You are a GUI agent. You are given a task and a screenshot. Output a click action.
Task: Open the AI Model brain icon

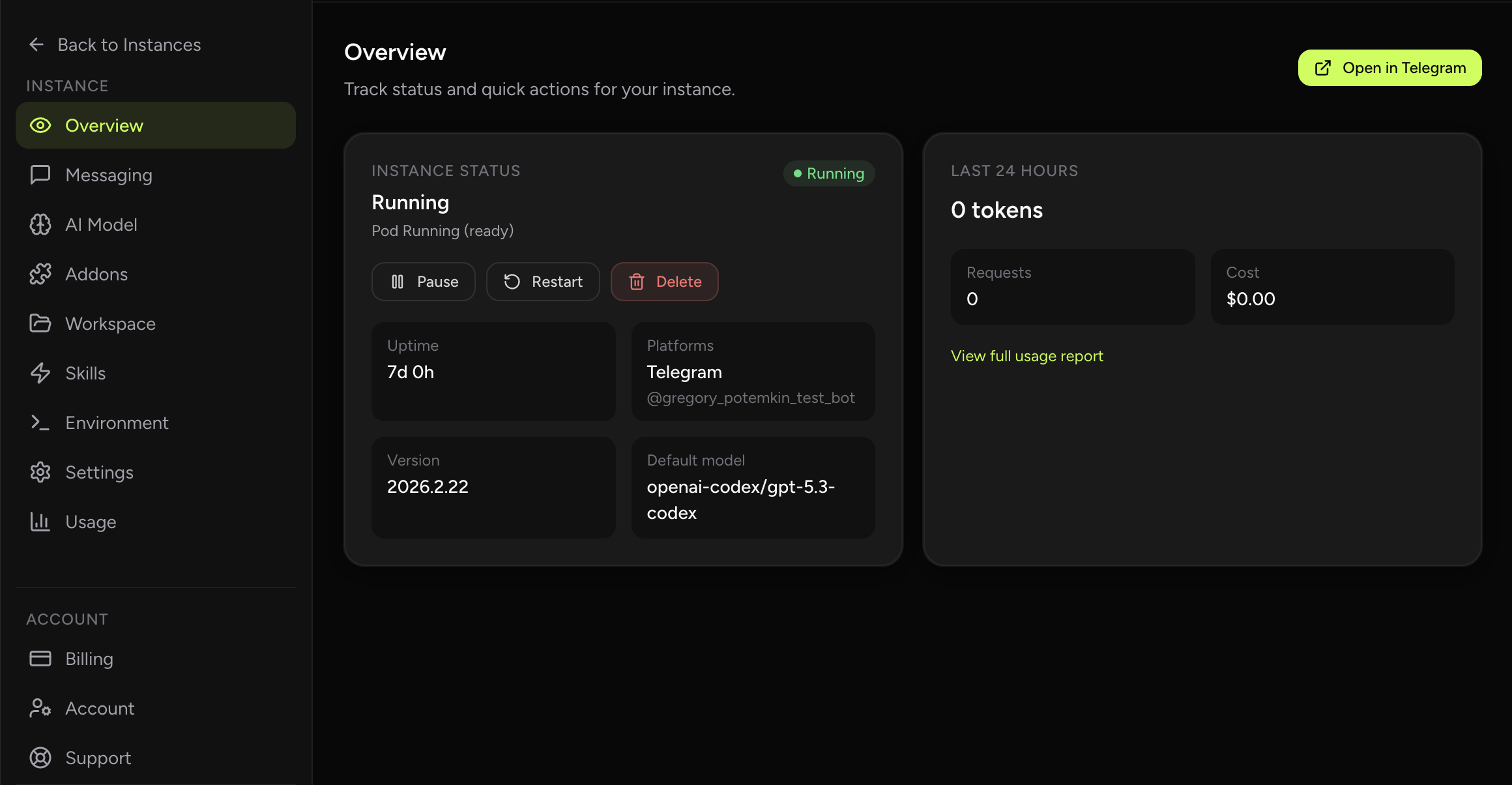pos(40,224)
